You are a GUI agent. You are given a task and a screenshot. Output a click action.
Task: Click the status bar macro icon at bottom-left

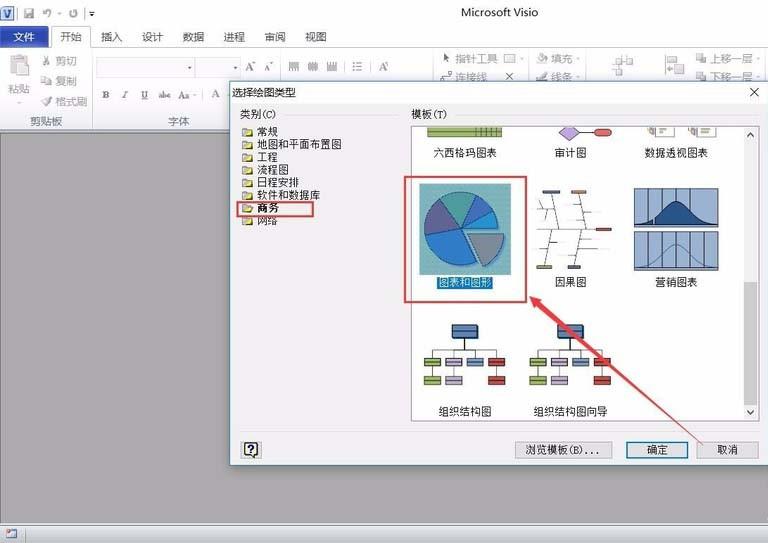(11, 534)
